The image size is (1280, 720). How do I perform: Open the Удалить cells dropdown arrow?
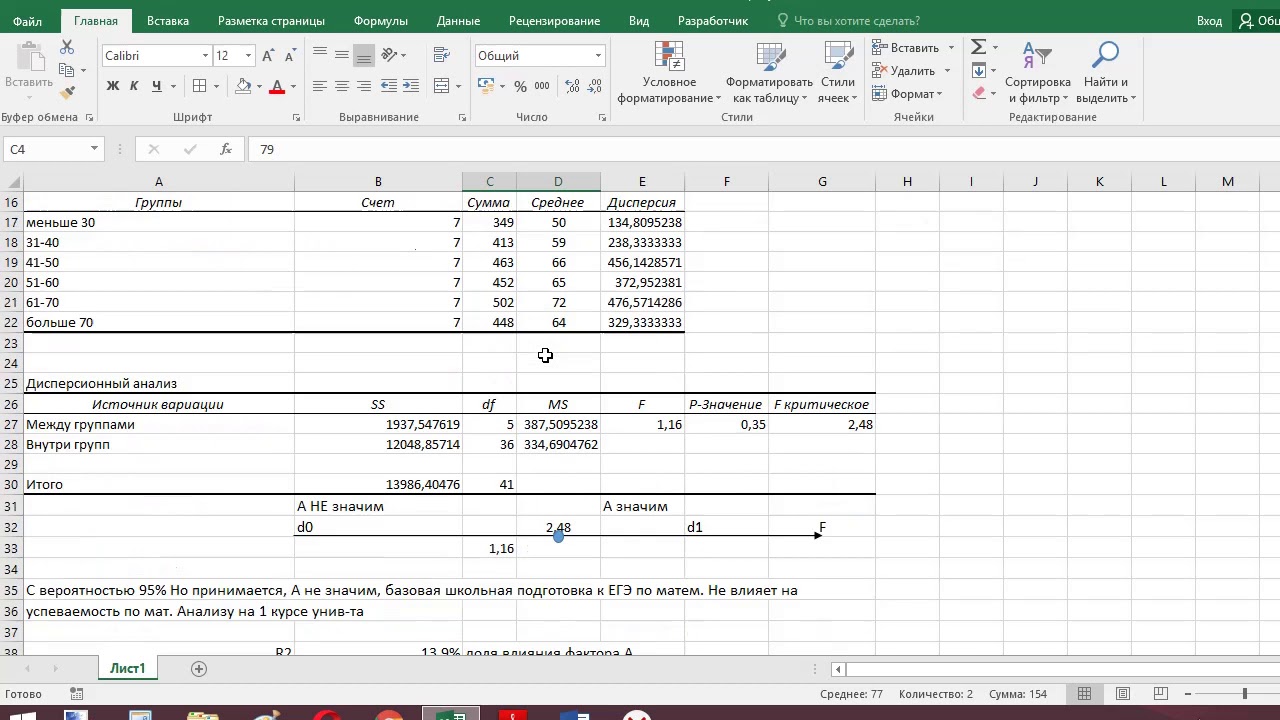coord(946,71)
